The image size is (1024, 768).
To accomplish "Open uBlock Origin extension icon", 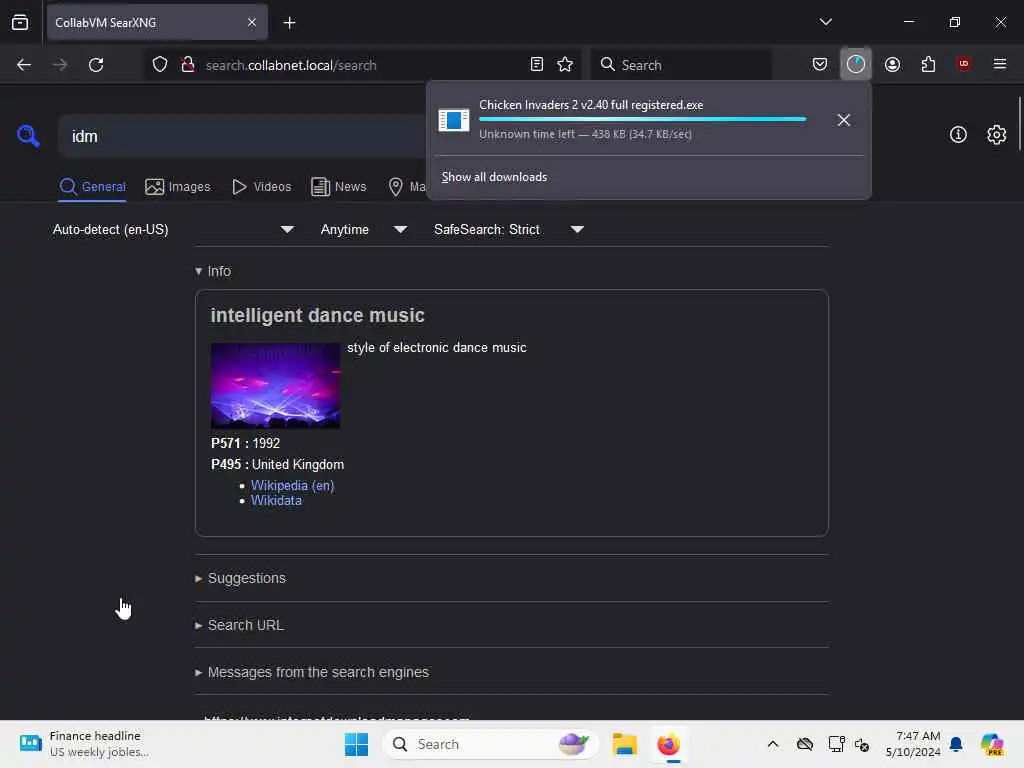I will point(964,64).
